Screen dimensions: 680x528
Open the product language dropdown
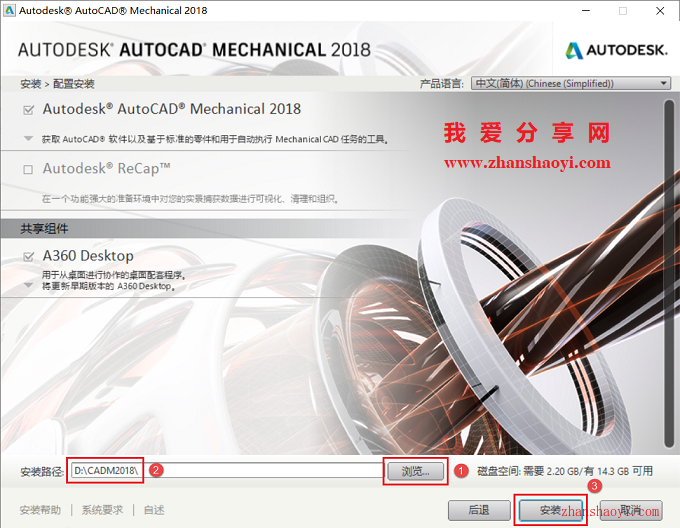click(x=571, y=83)
